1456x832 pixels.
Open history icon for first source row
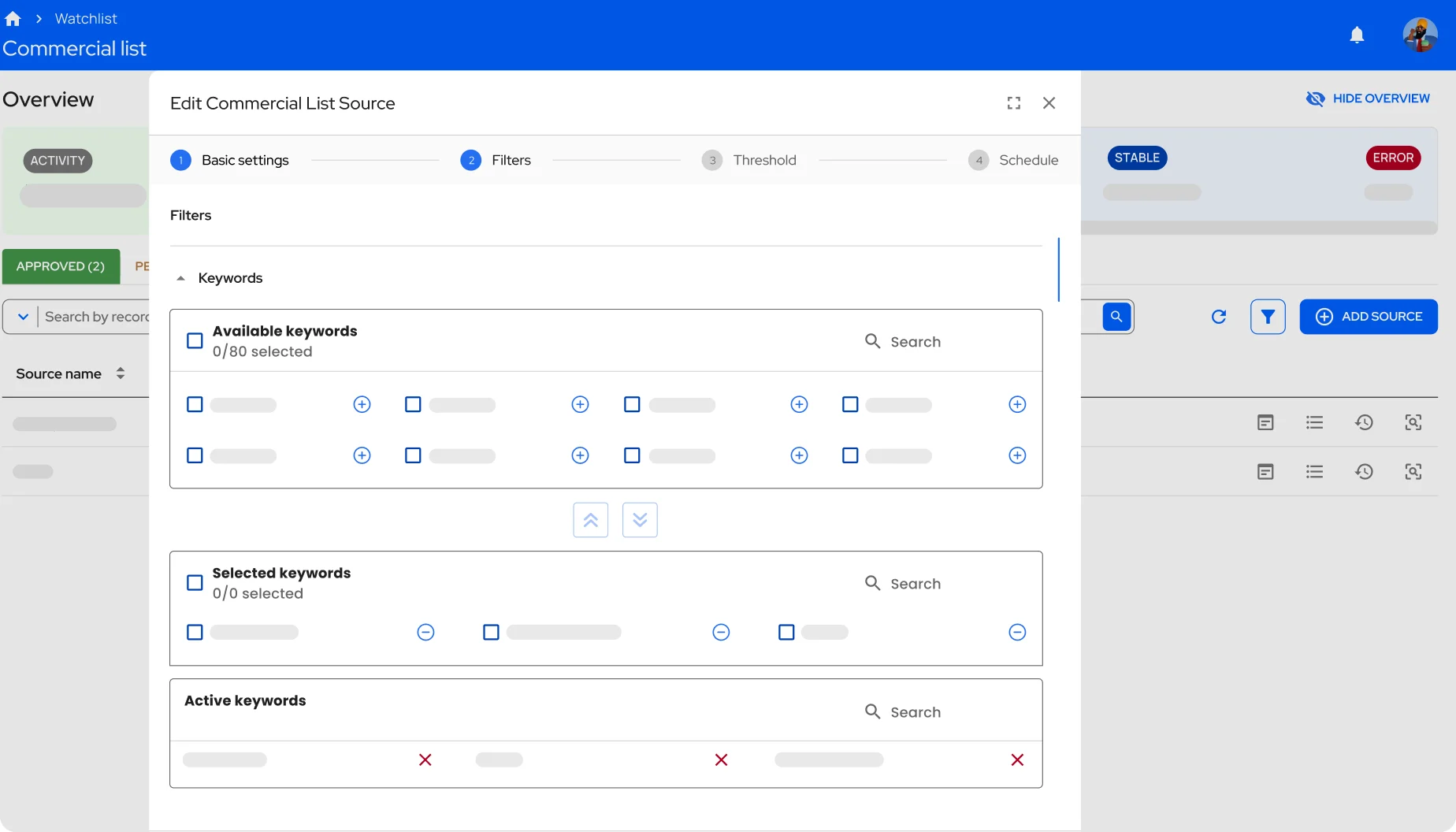[1364, 422]
